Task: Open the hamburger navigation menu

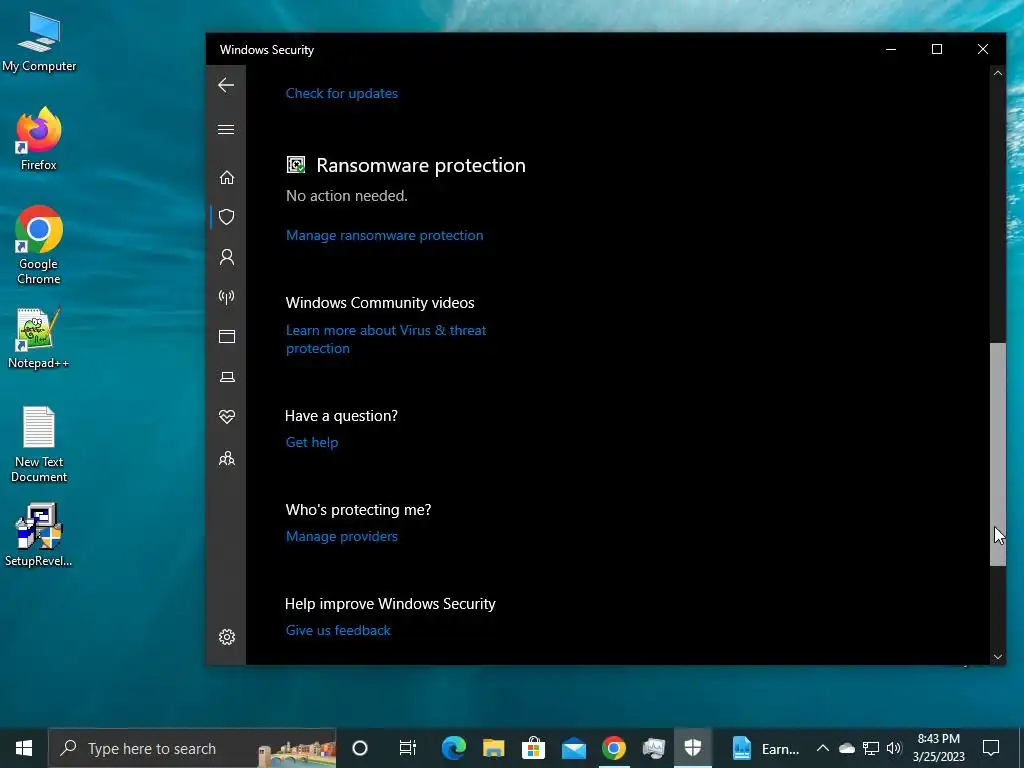Action: point(226,129)
